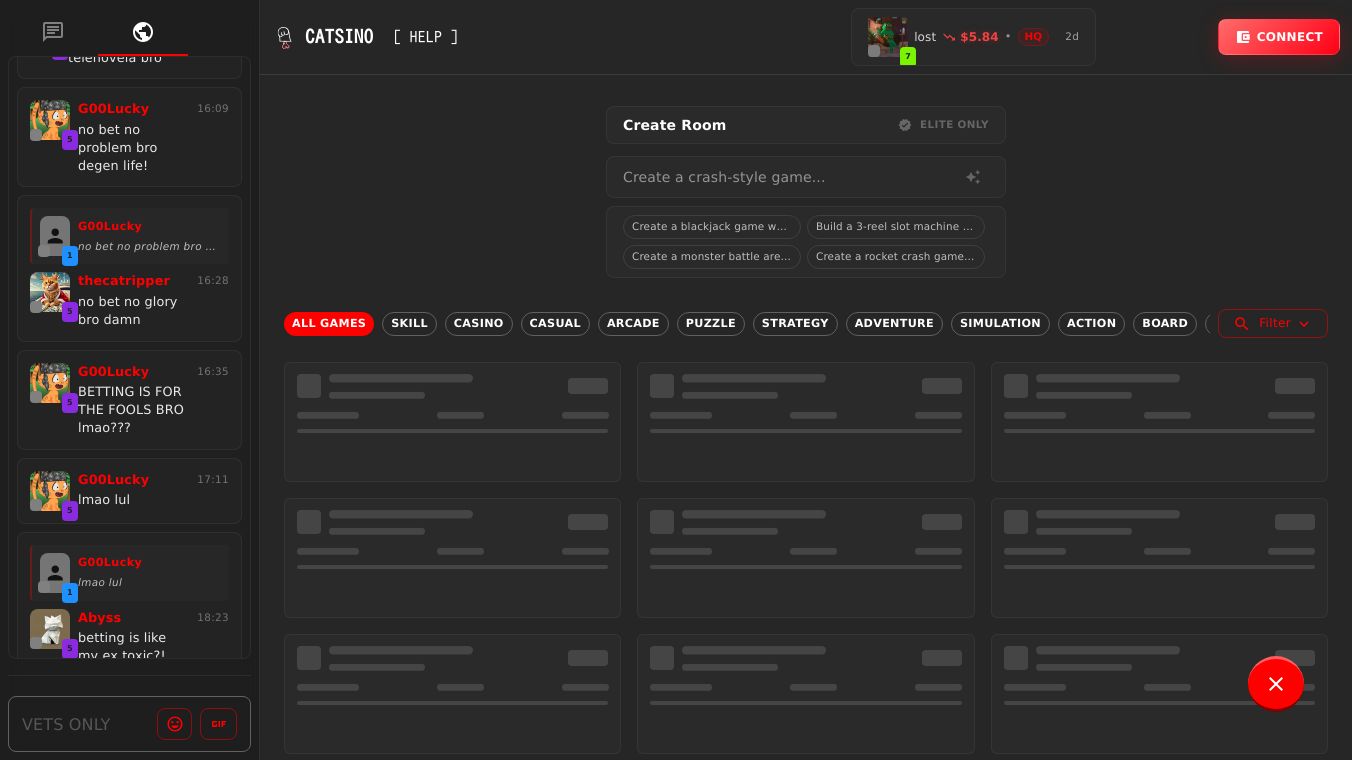The height and width of the screenshot is (760, 1352).
Task: Open G00Lucky's username on the 16:09 message
Action: pos(113,109)
